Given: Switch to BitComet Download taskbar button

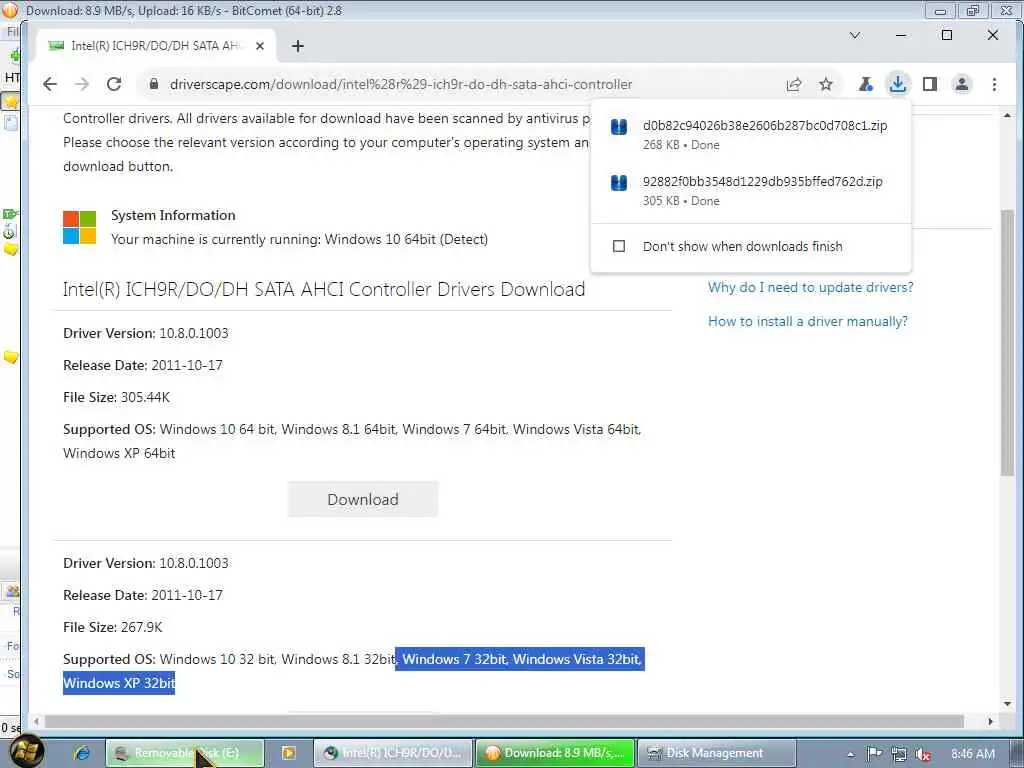Looking at the screenshot, I should click(554, 753).
